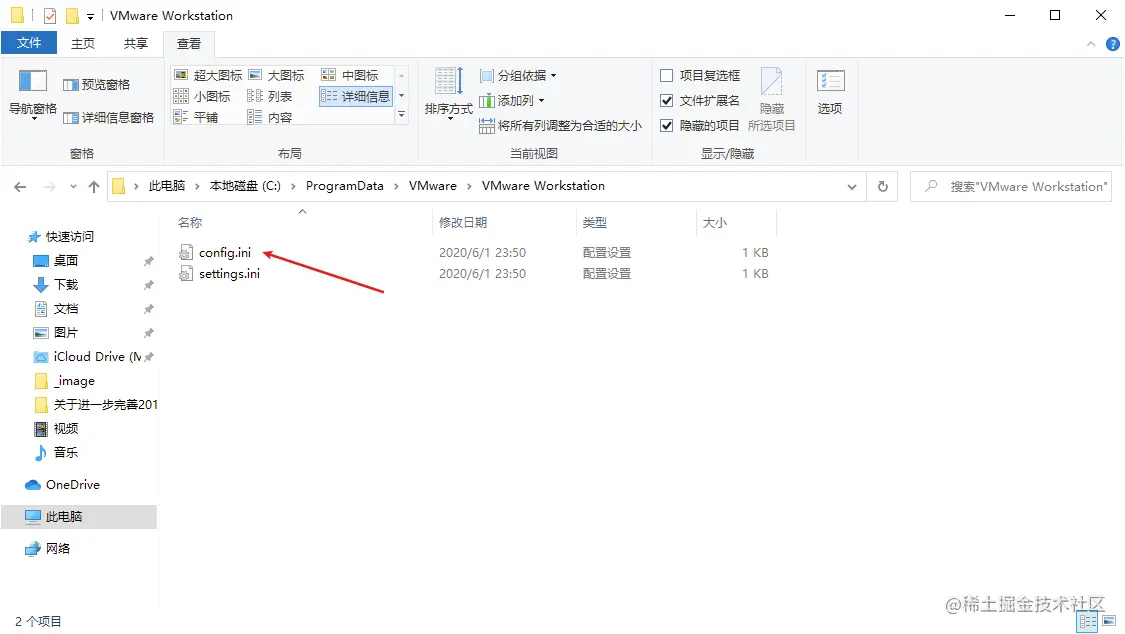Focus the search VMware Workstation box
This screenshot has width=1125, height=634.
tap(1011, 186)
